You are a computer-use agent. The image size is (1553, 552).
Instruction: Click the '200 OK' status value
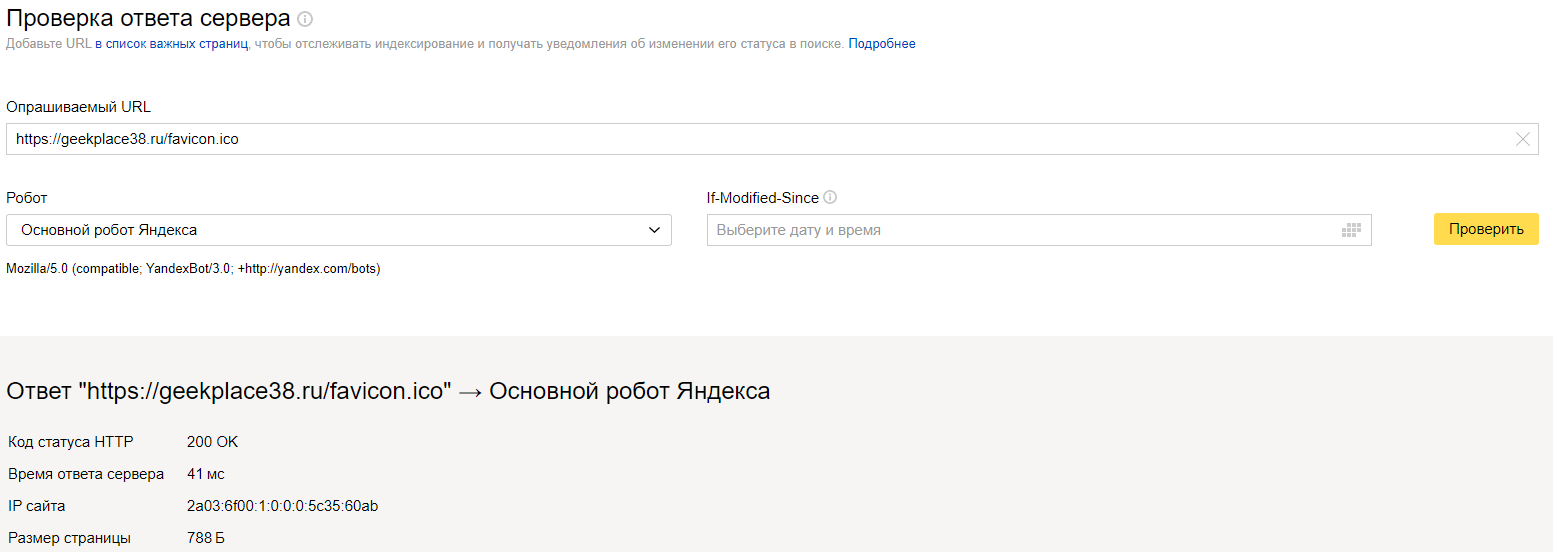click(213, 442)
